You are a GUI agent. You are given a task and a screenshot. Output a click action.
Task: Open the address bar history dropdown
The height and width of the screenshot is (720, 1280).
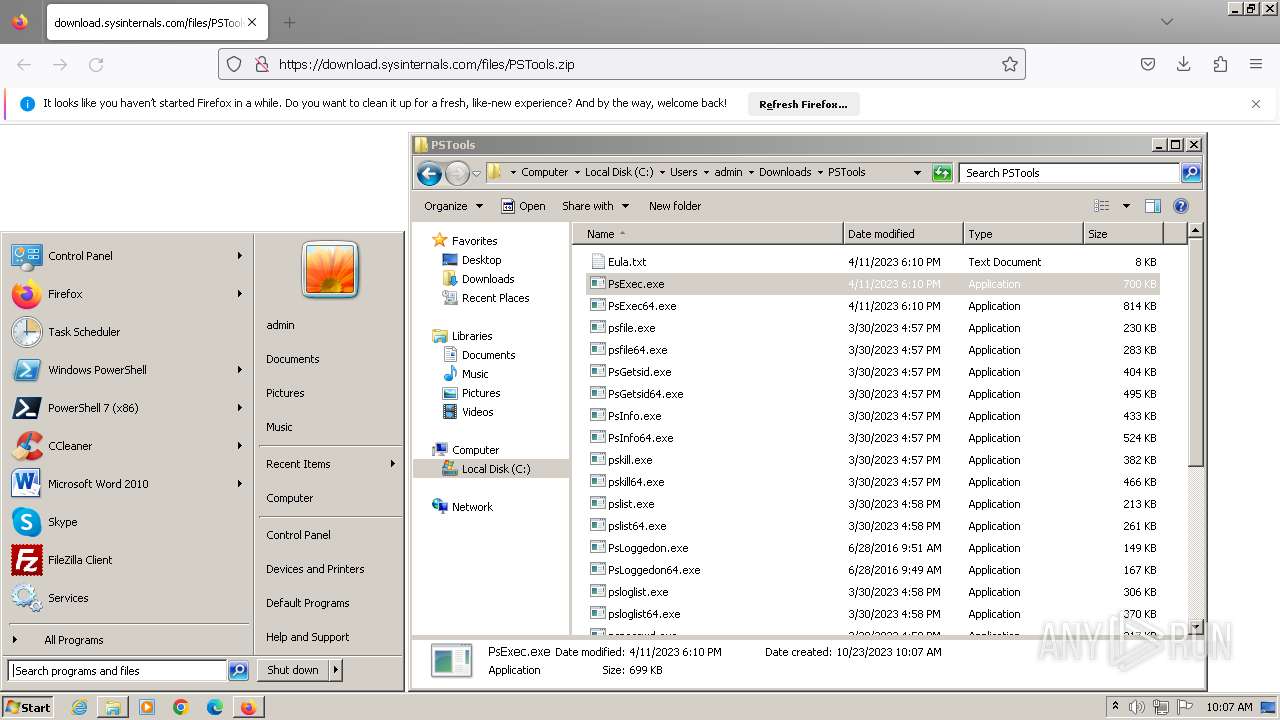tap(917, 173)
